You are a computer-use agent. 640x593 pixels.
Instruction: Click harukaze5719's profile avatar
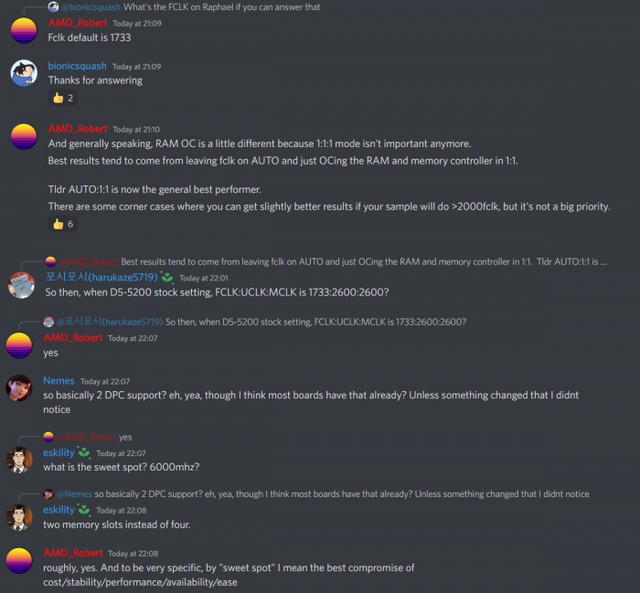click(21, 285)
